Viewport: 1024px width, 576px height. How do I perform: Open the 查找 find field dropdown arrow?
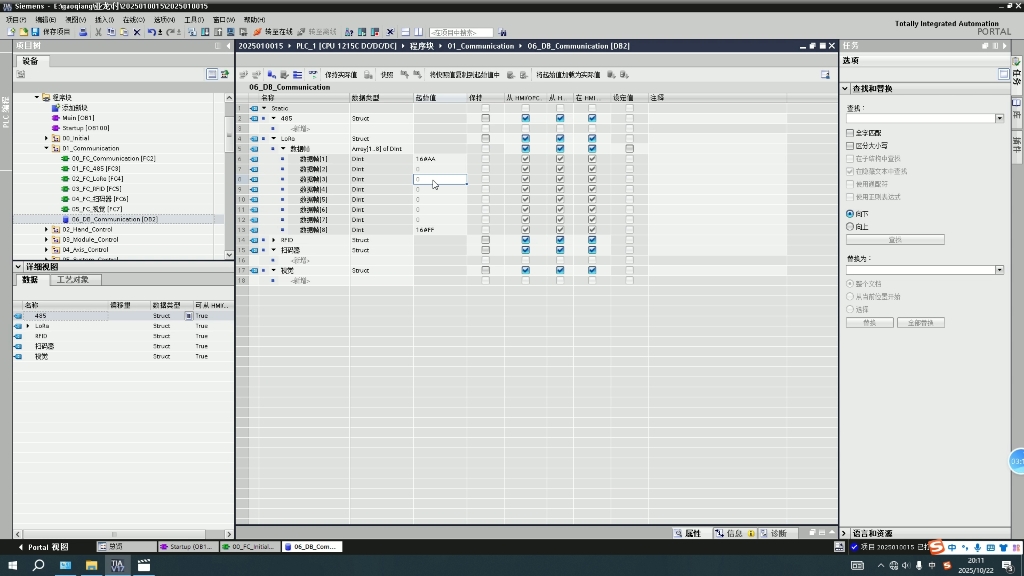tap(999, 118)
